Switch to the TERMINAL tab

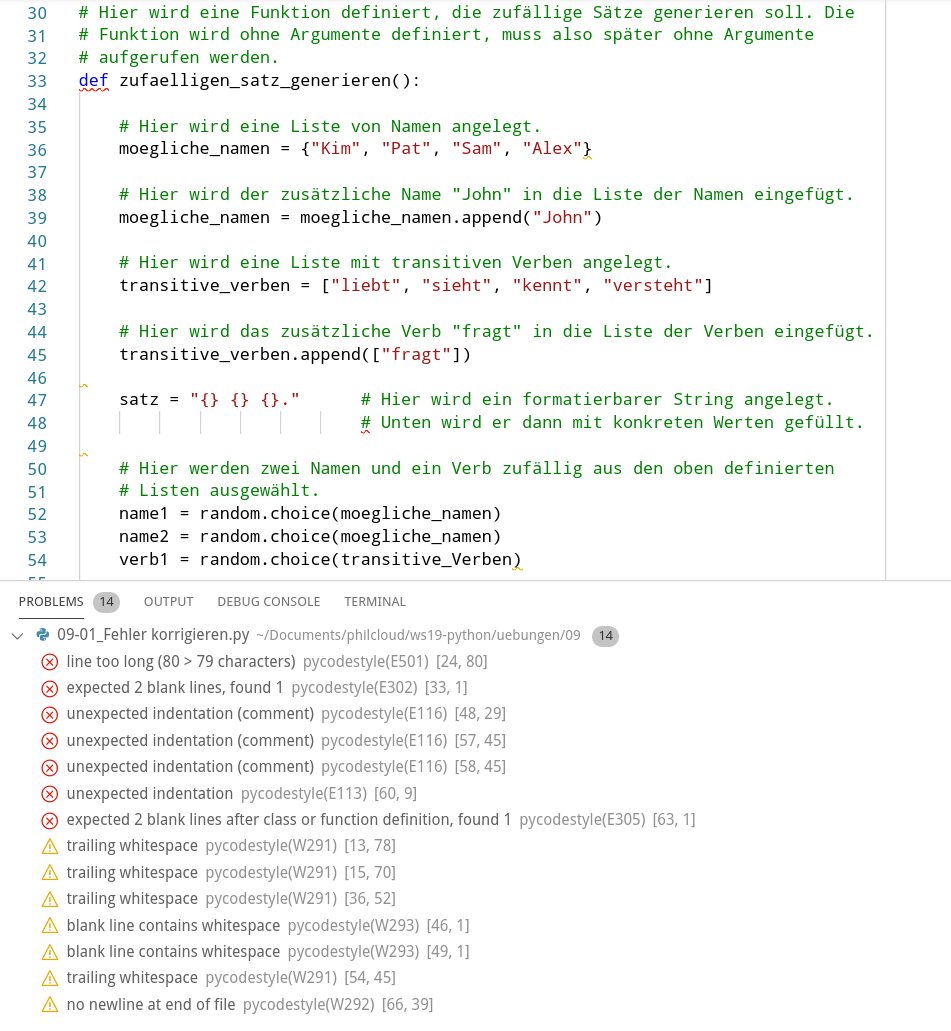coord(375,602)
